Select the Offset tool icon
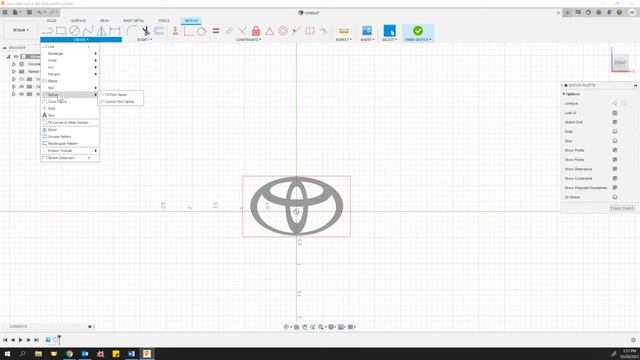Screen dimensions: 640x360 click(159, 31)
